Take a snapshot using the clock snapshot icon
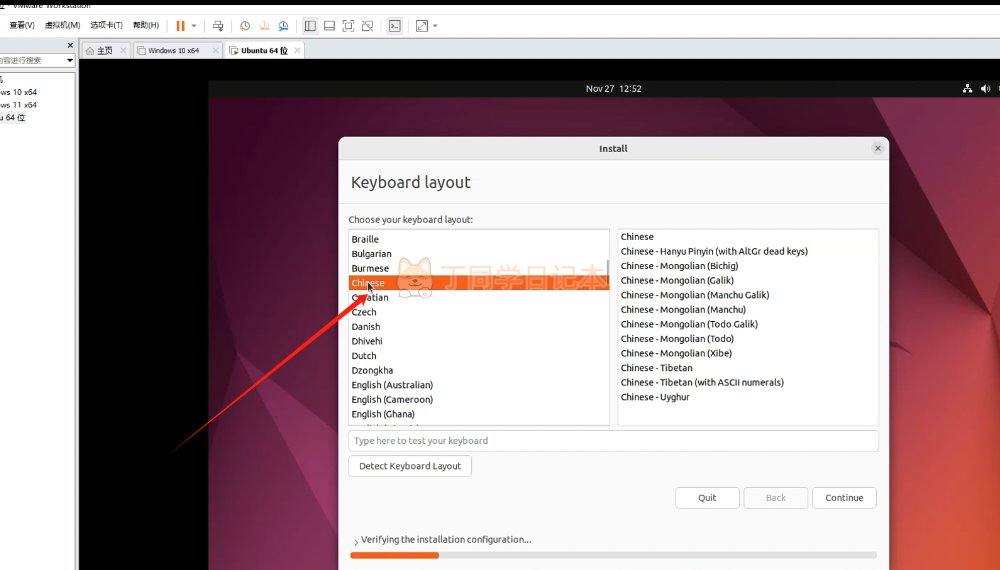This screenshot has width=1000, height=570. (x=245, y=26)
